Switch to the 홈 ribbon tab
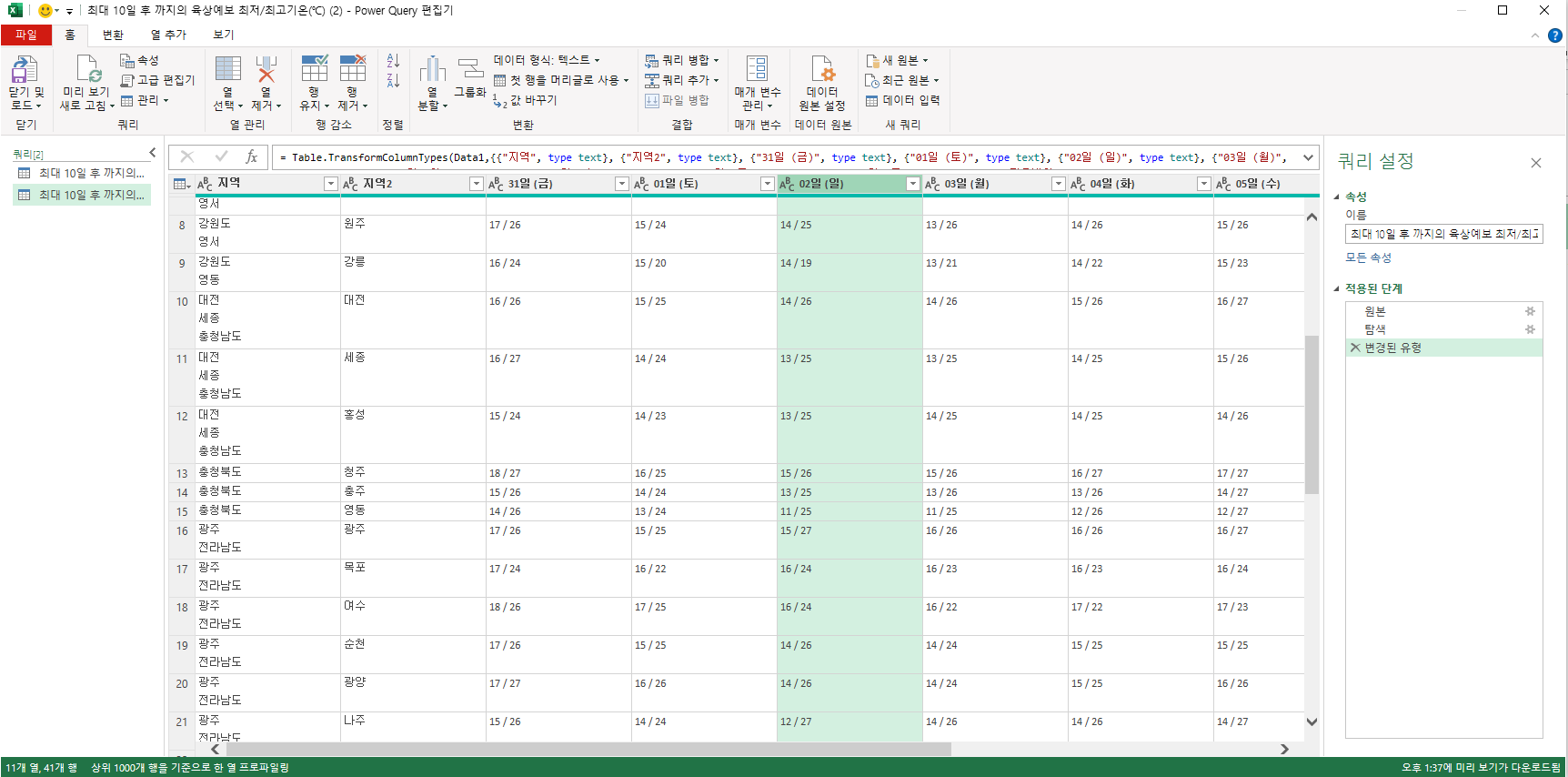Screen dimensions: 1568x777 pos(70,35)
